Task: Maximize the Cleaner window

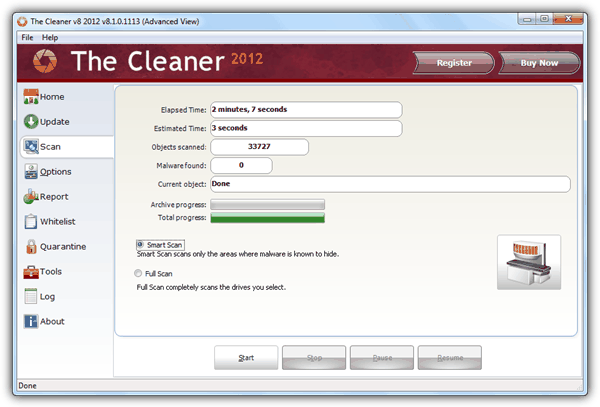Action: pyautogui.click(x=545, y=19)
